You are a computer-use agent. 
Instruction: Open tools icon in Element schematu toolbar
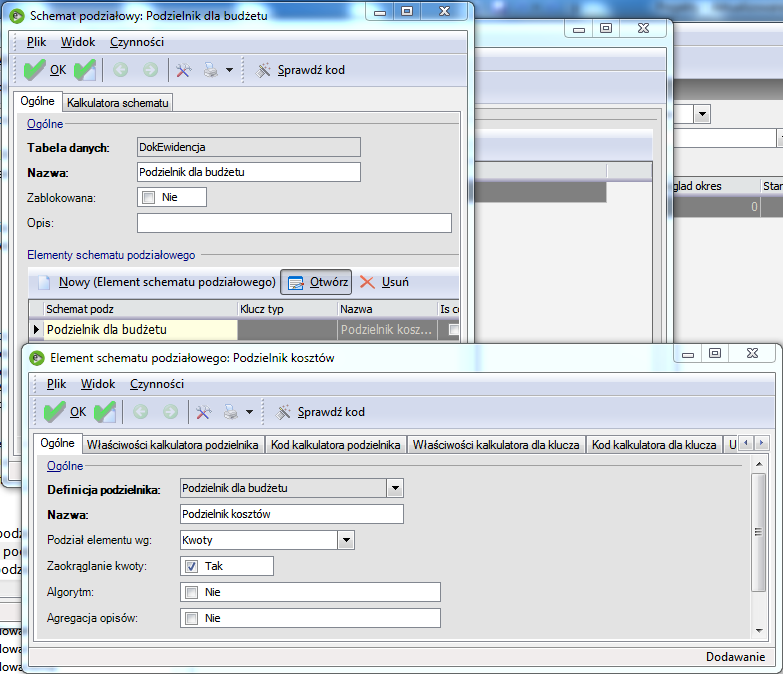(204, 412)
